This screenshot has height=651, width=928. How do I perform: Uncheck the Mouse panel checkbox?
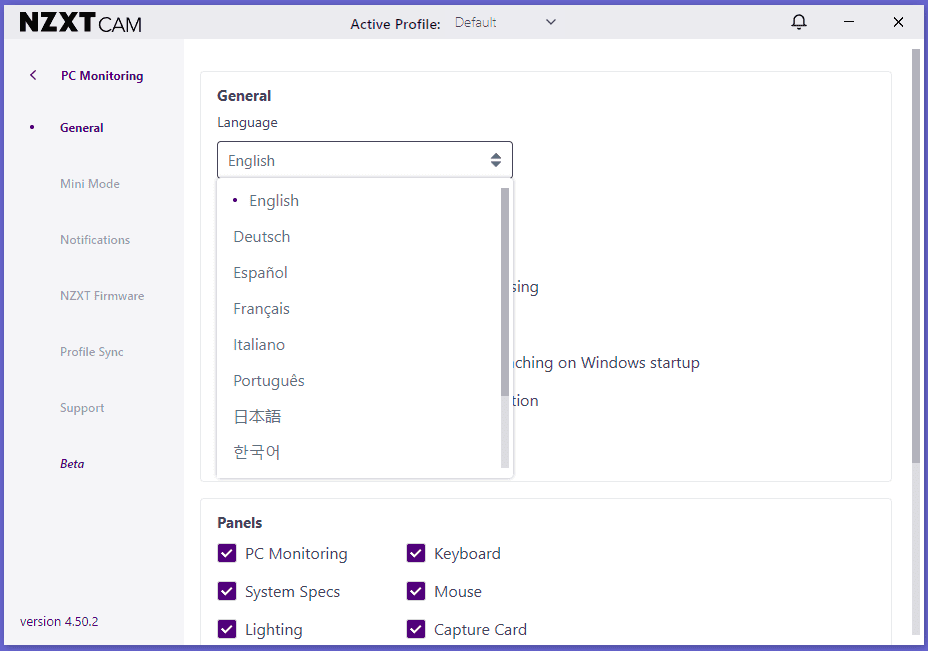(416, 591)
